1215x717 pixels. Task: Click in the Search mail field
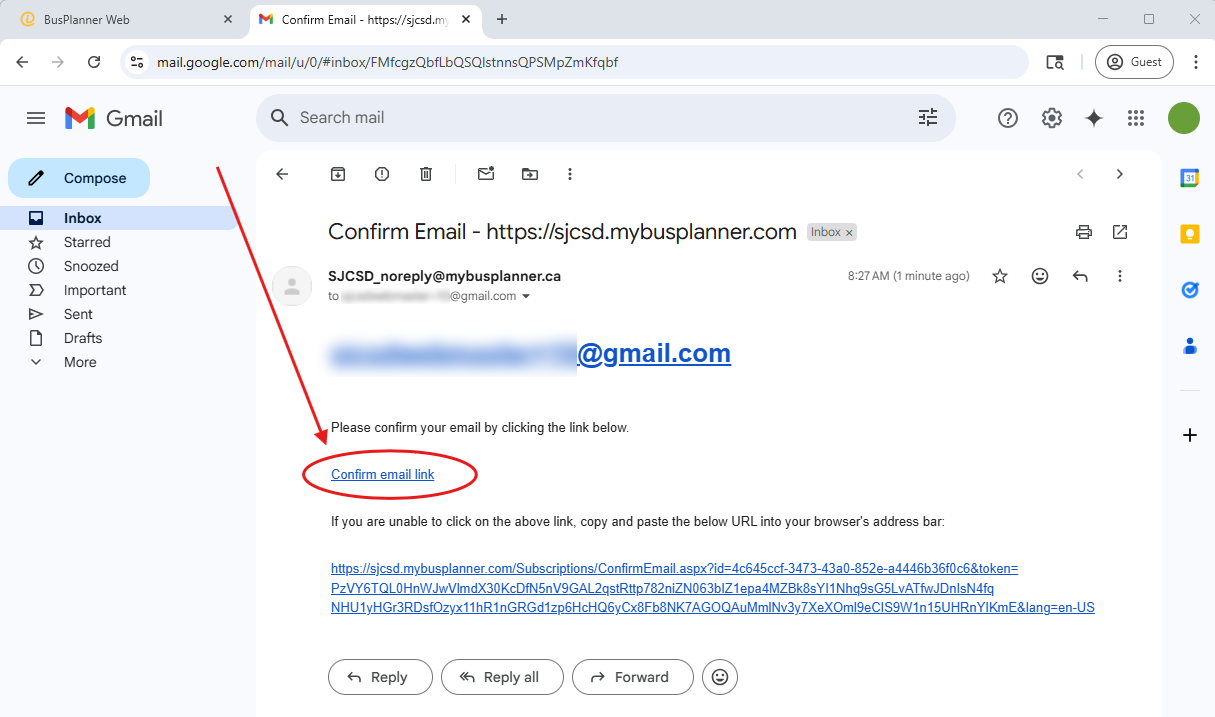click(600, 118)
